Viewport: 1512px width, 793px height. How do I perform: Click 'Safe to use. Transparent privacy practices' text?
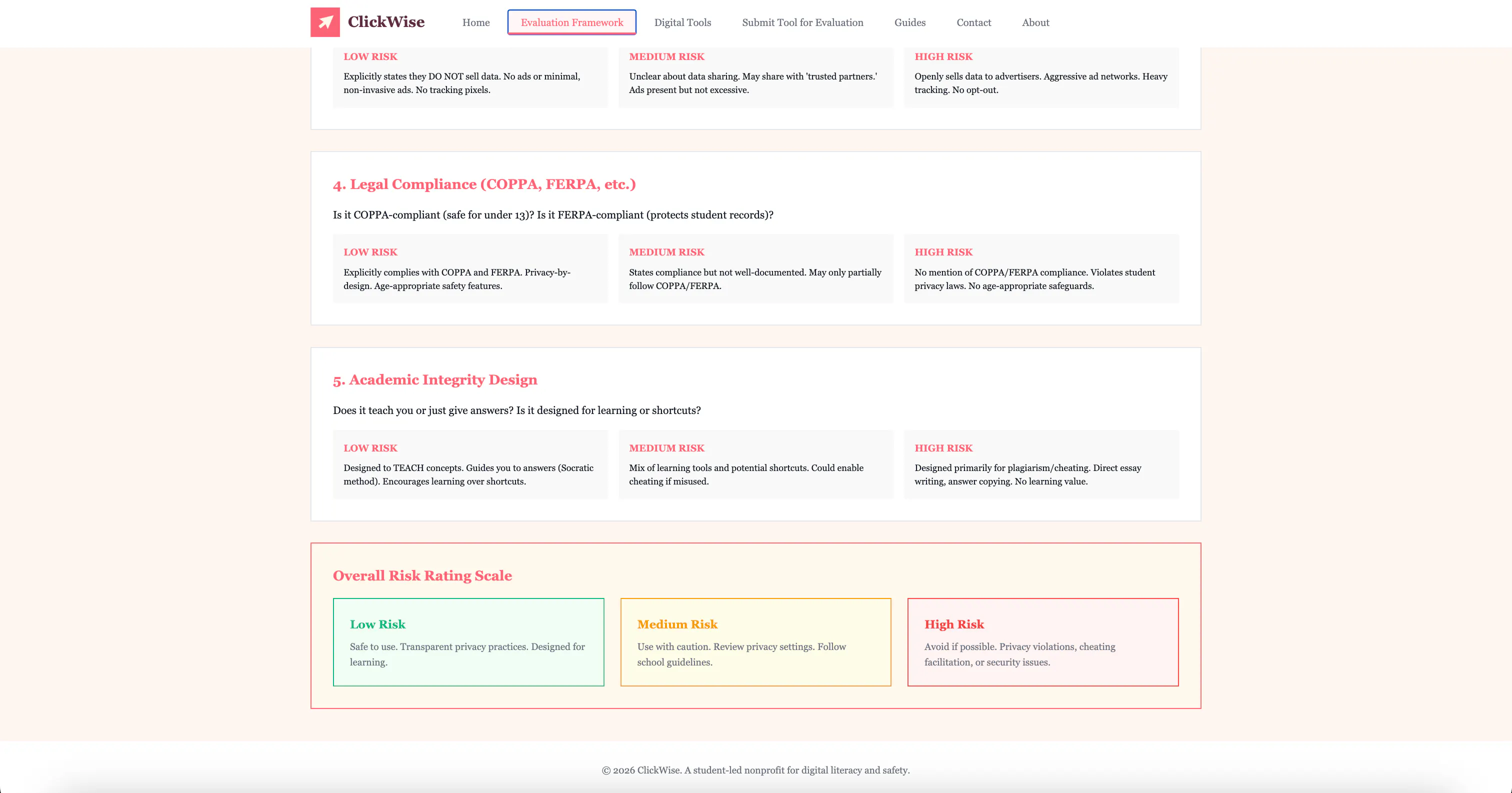[467, 654]
